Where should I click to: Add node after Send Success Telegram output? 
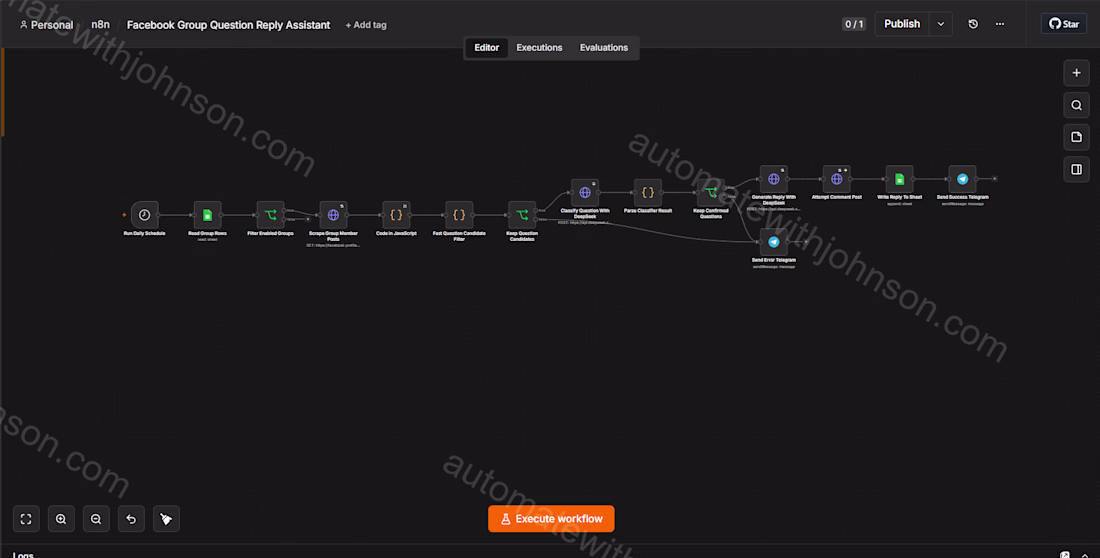pyautogui.click(x=995, y=179)
